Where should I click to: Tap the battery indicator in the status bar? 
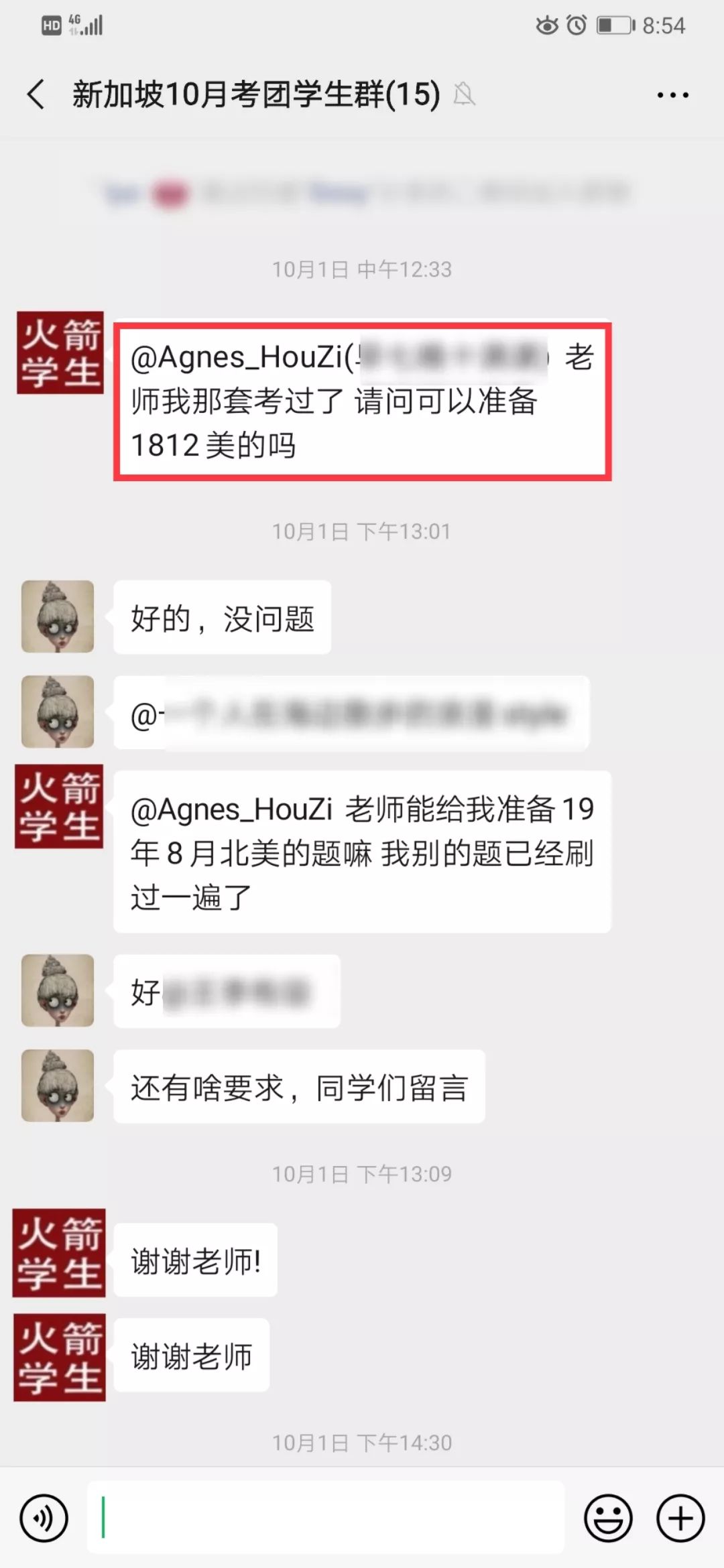[615, 25]
